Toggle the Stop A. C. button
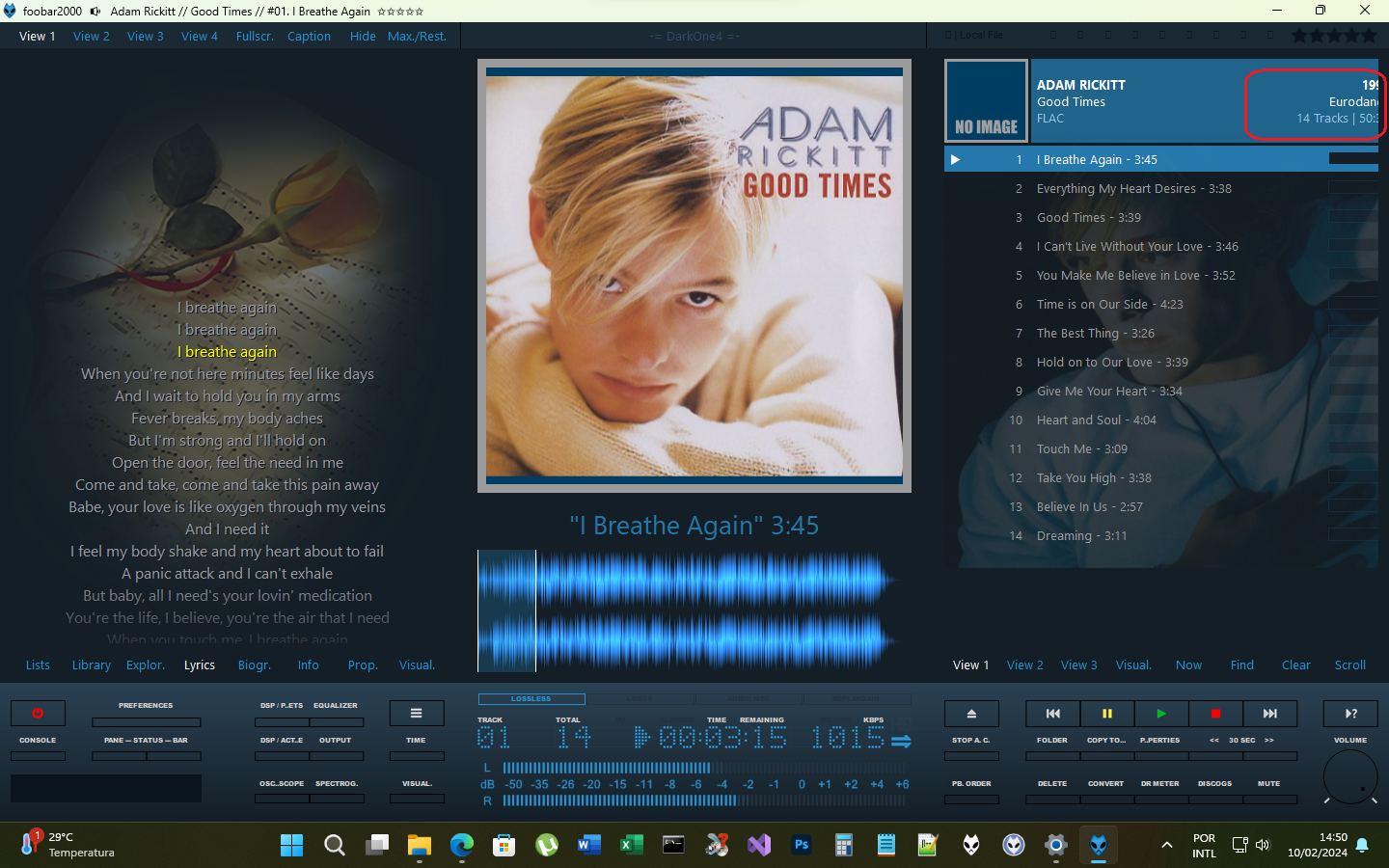This screenshot has height=868, width=1389. 971,755
